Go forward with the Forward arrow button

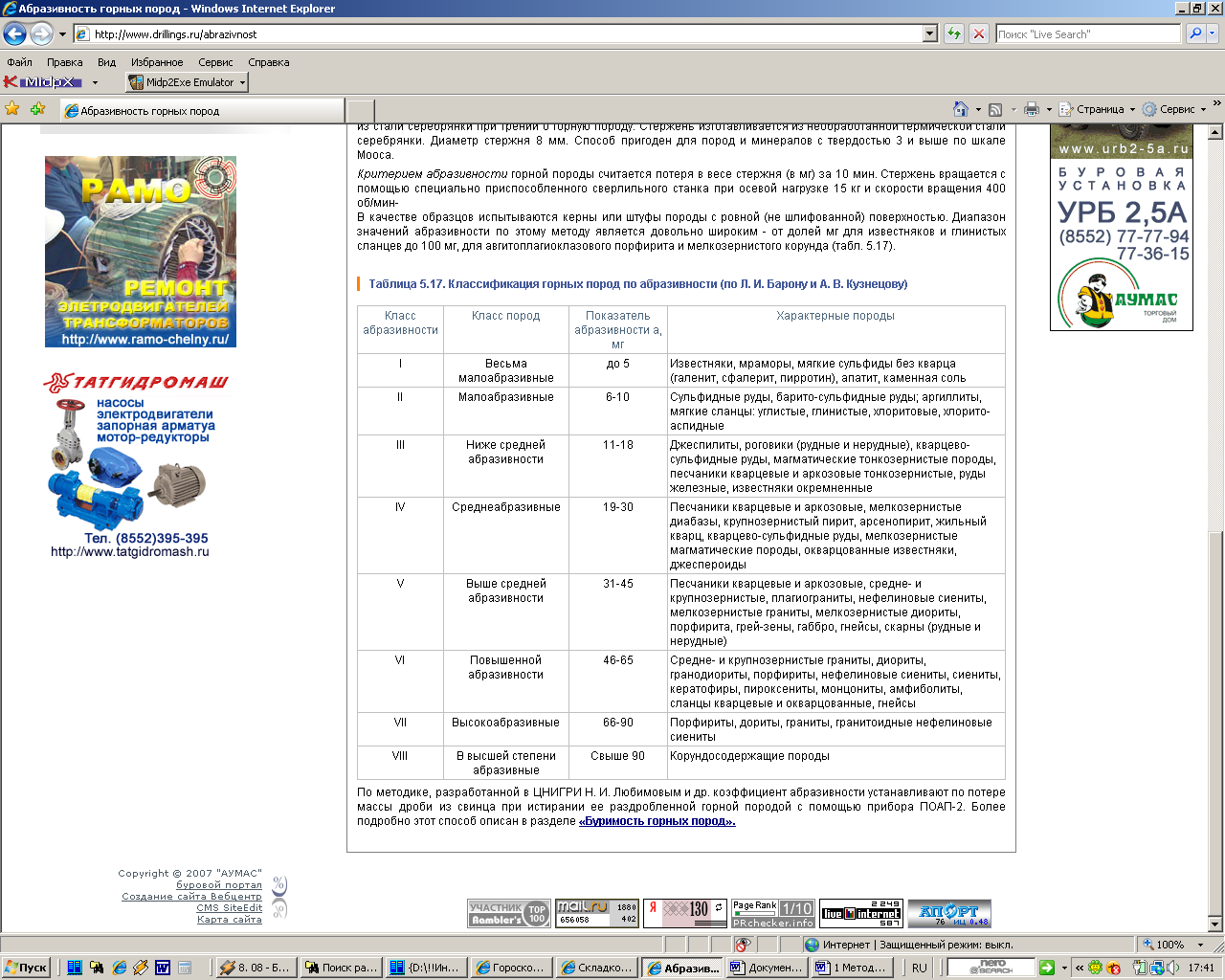click(41, 34)
